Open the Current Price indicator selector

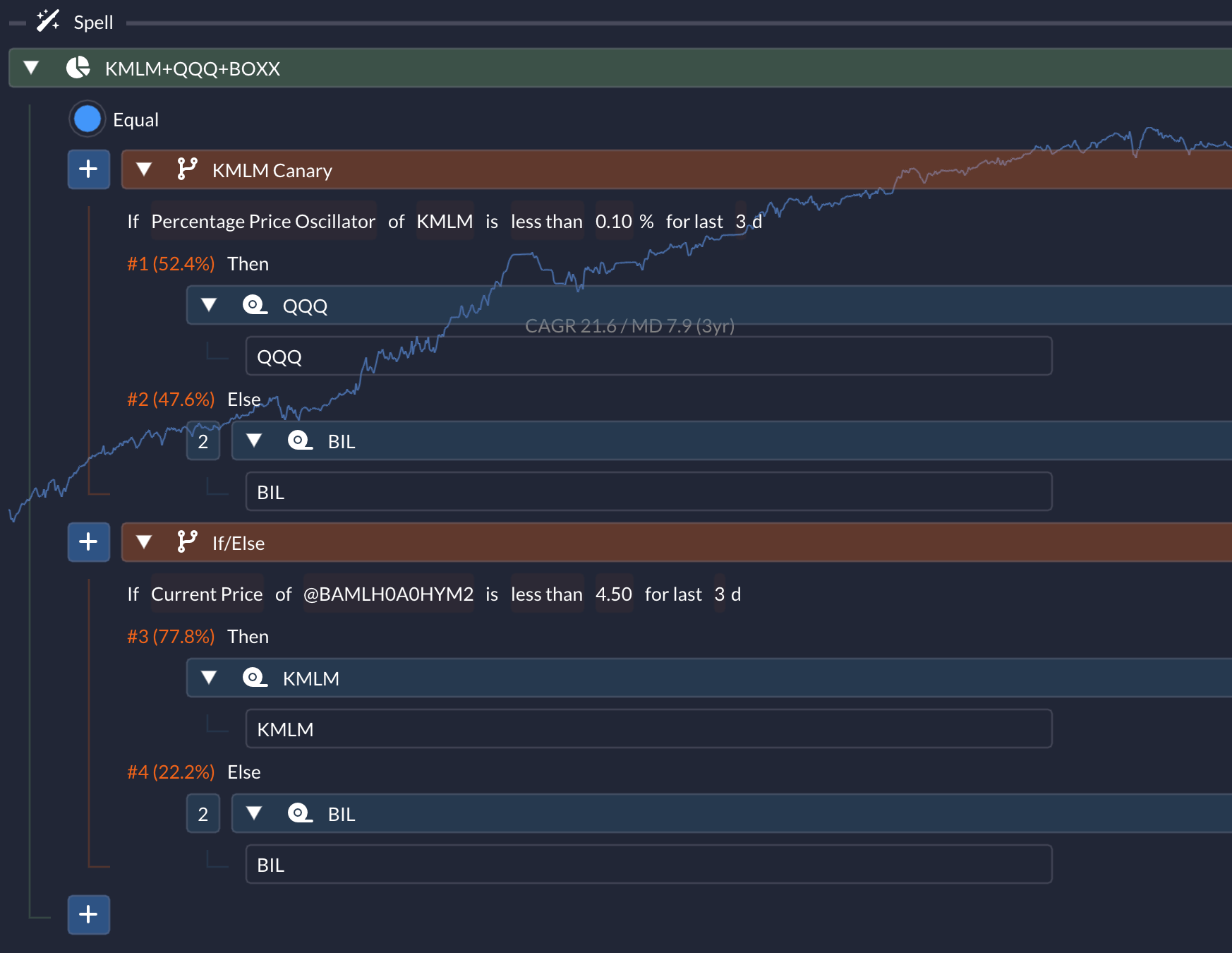(x=207, y=594)
